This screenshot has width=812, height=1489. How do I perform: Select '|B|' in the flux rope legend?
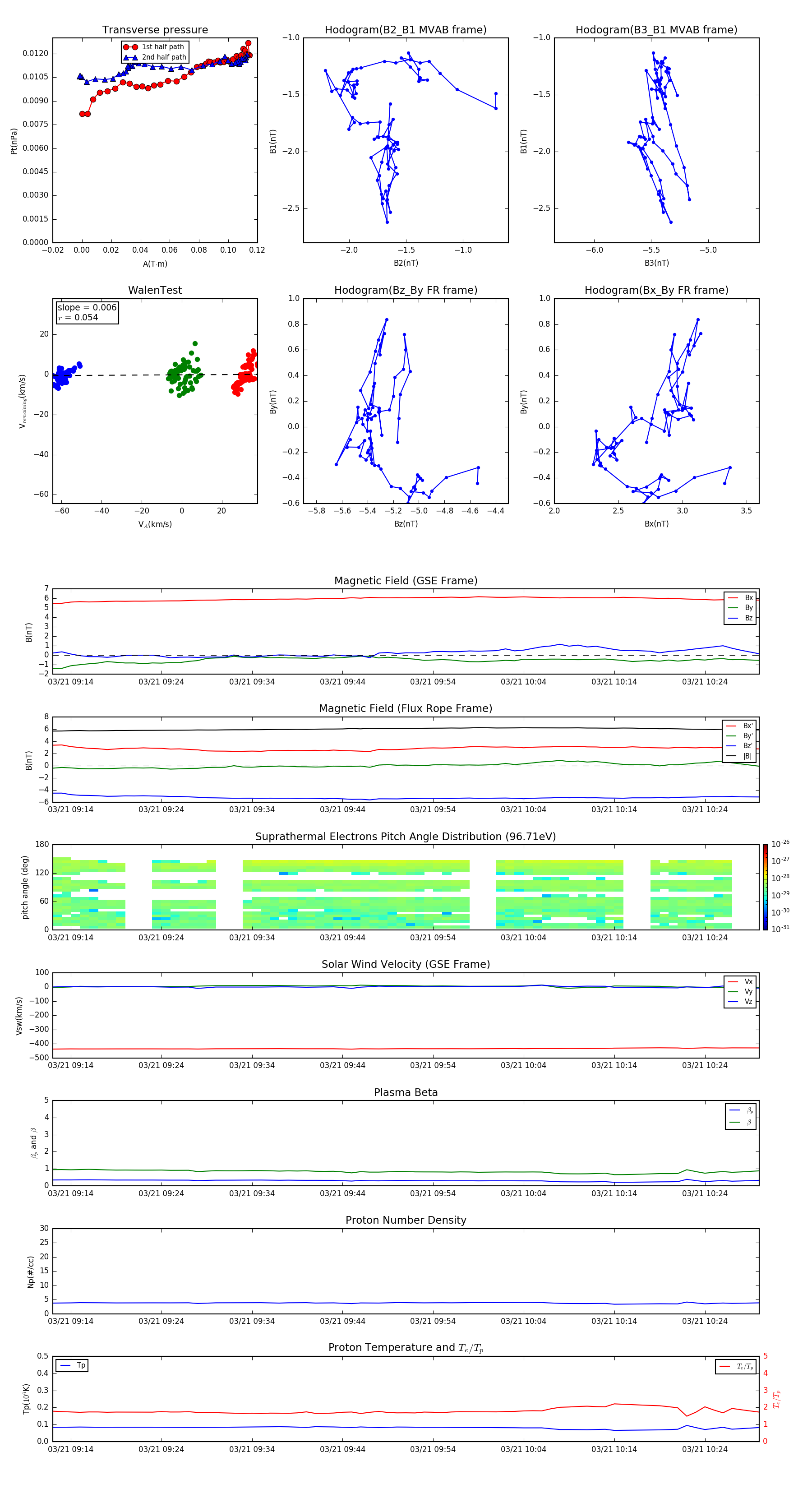pyautogui.click(x=739, y=756)
